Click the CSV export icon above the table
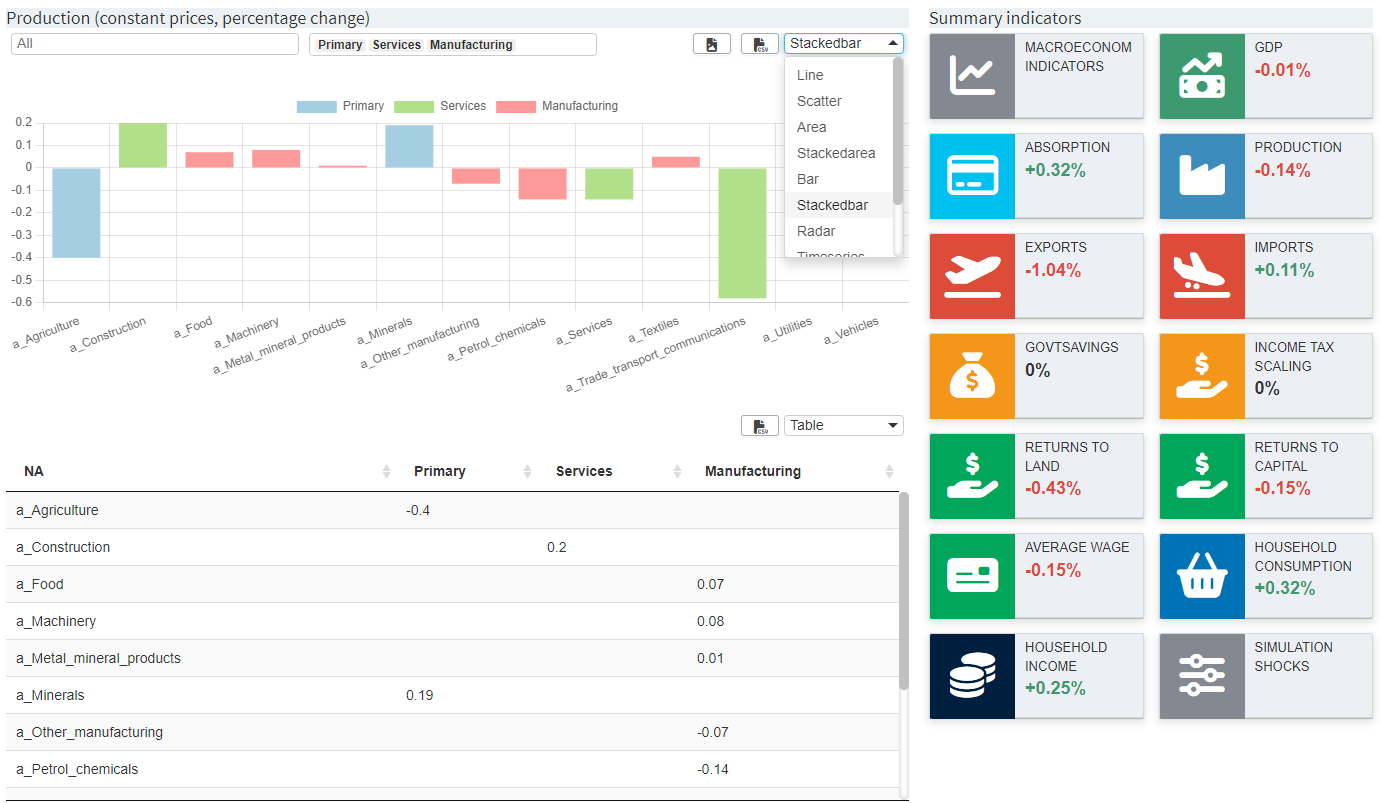1380x803 pixels. (760, 425)
